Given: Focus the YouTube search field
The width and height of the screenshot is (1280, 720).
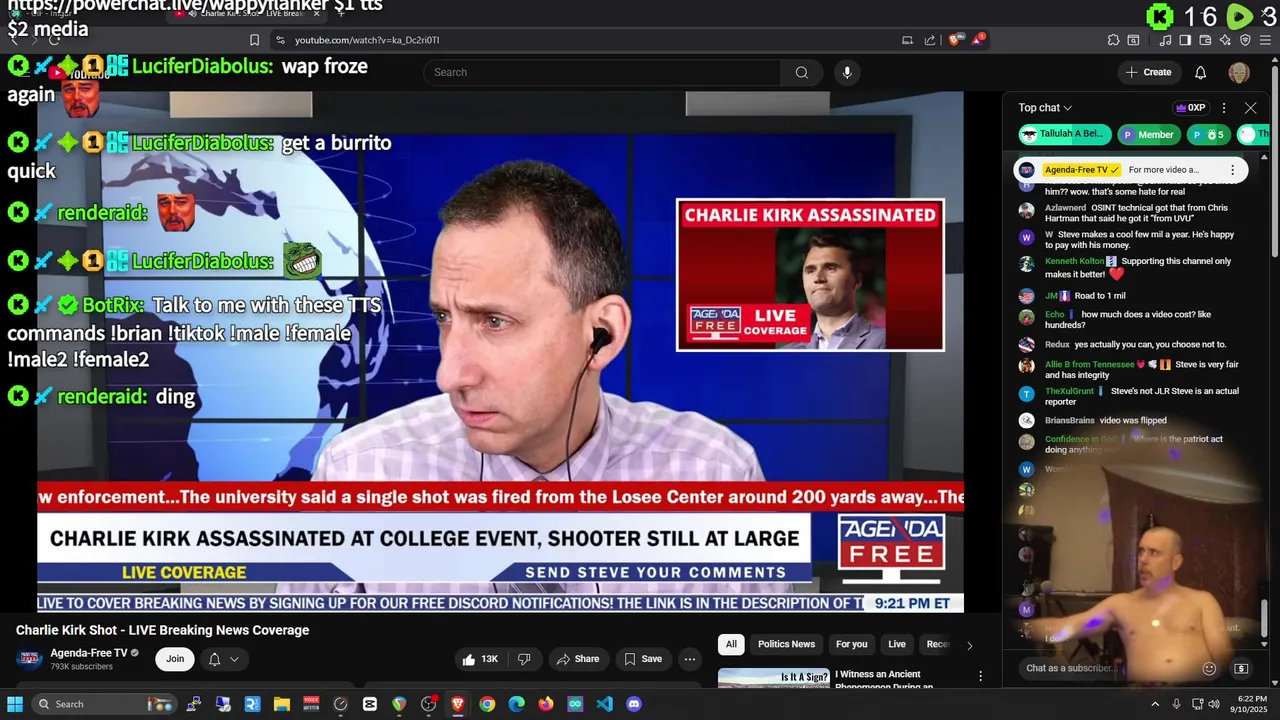Looking at the screenshot, I should click(603, 72).
